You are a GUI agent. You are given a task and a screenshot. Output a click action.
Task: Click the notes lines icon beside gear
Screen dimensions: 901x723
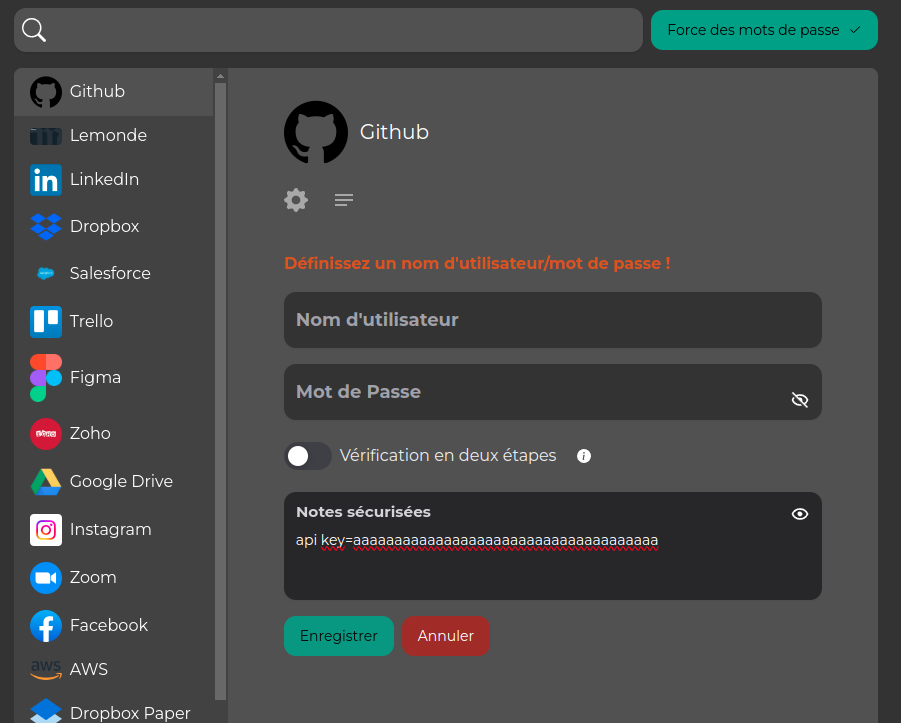[344, 200]
